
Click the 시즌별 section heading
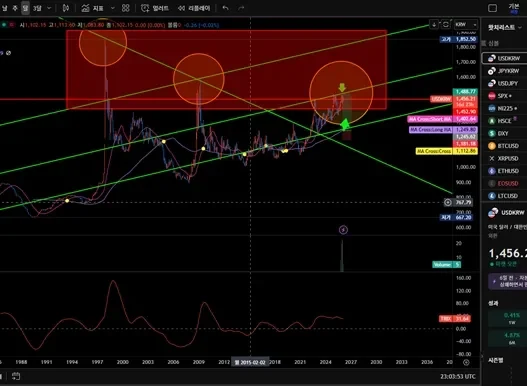coord(496,360)
